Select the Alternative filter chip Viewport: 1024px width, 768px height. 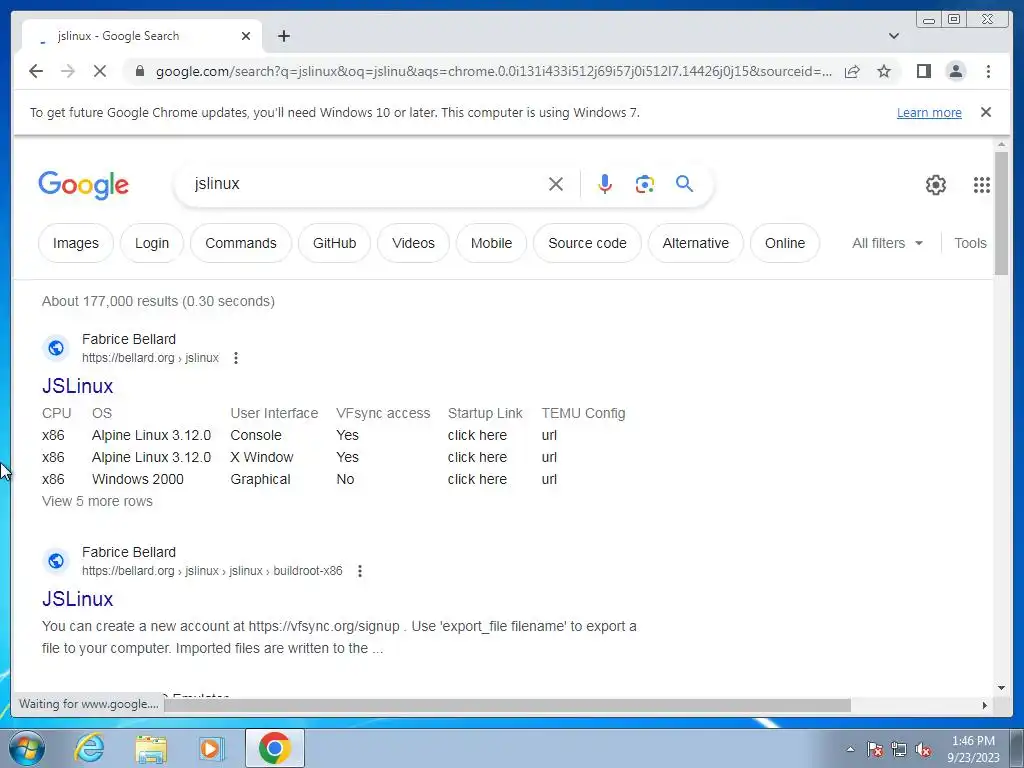point(696,243)
